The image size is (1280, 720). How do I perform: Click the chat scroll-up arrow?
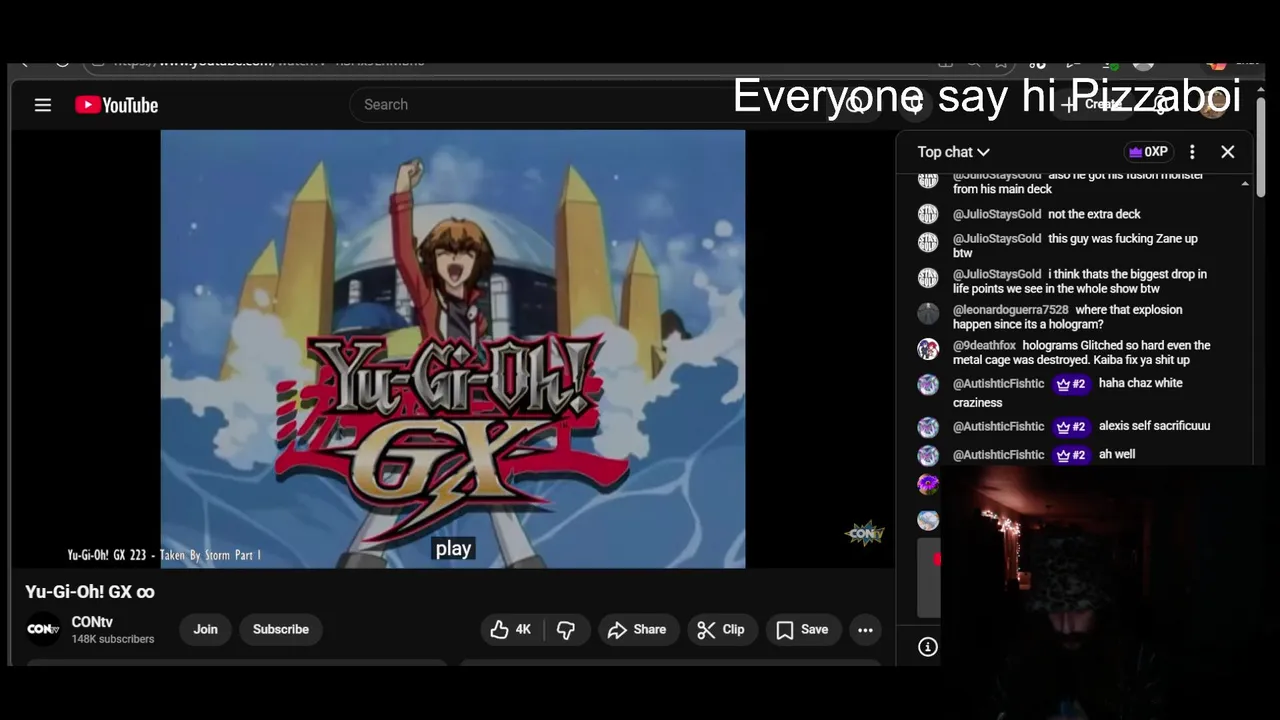(1245, 184)
